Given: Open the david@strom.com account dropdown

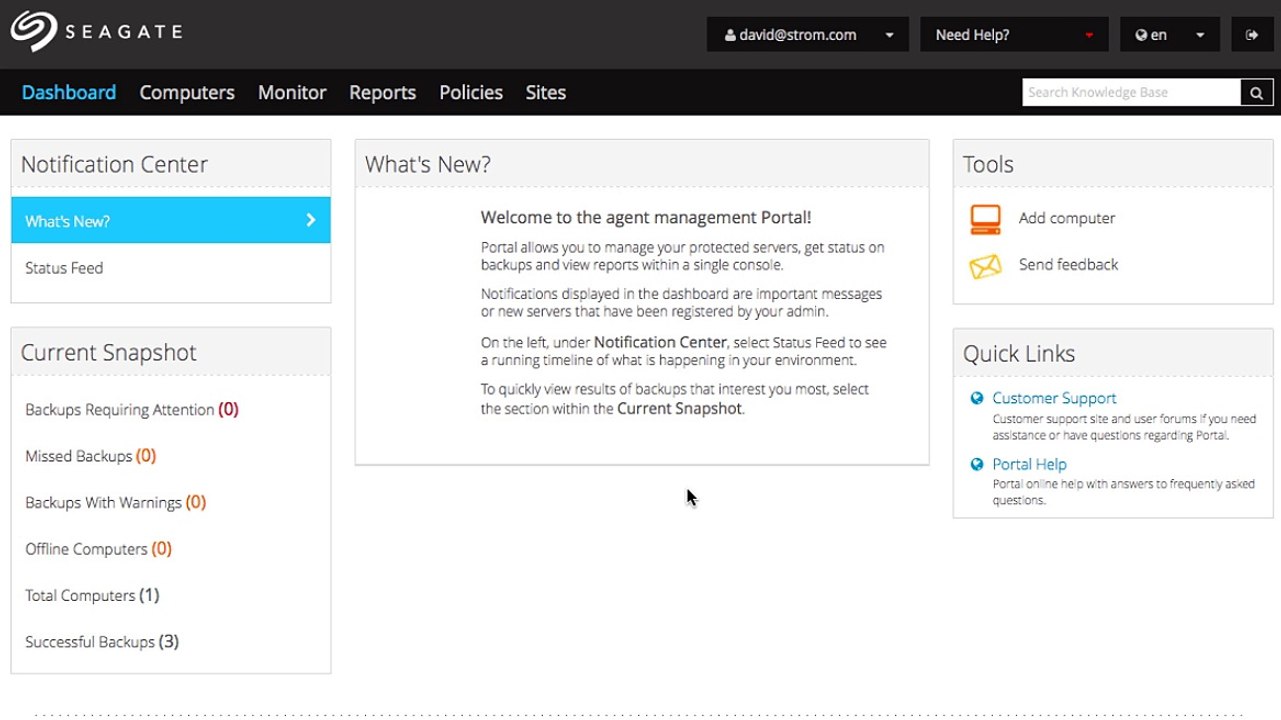Looking at the screenshot, I should 807,34.
